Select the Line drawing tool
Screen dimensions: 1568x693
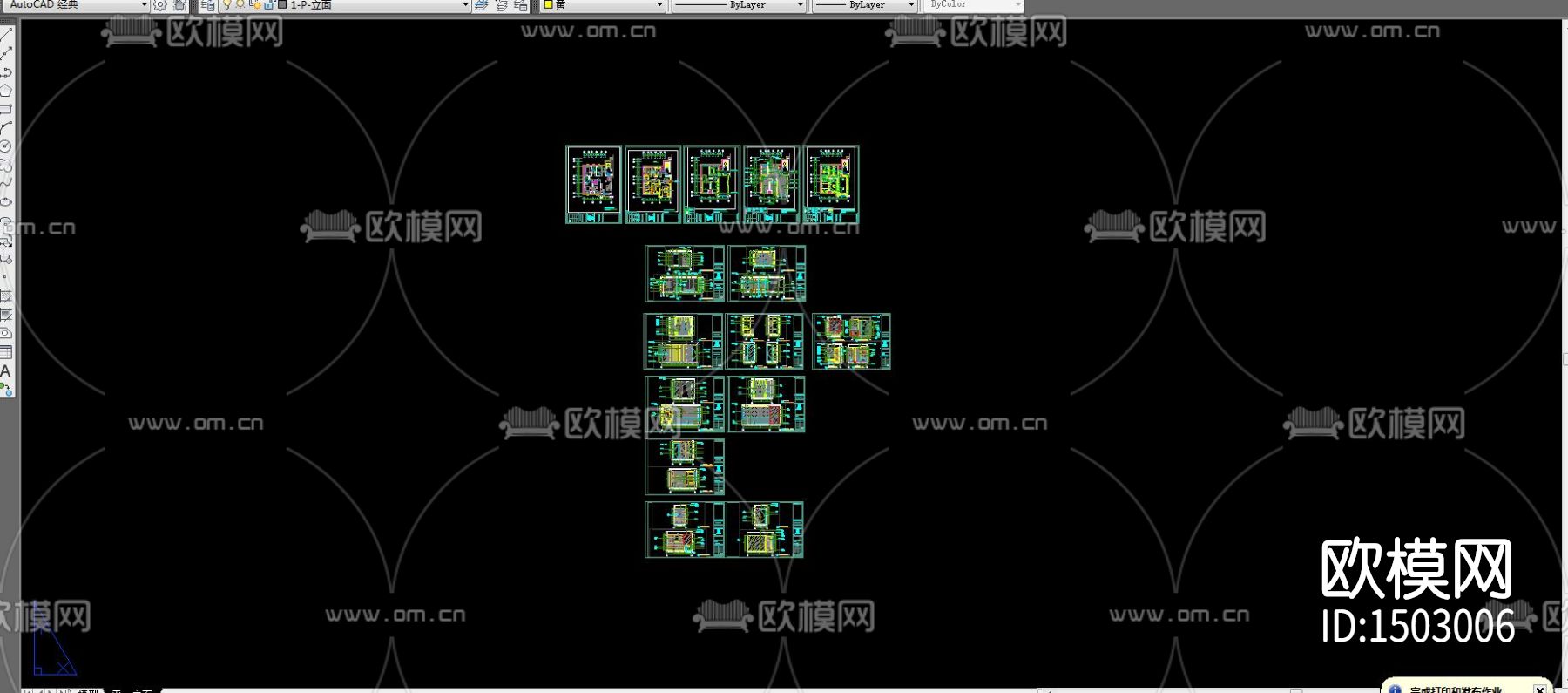pos(6,35)
